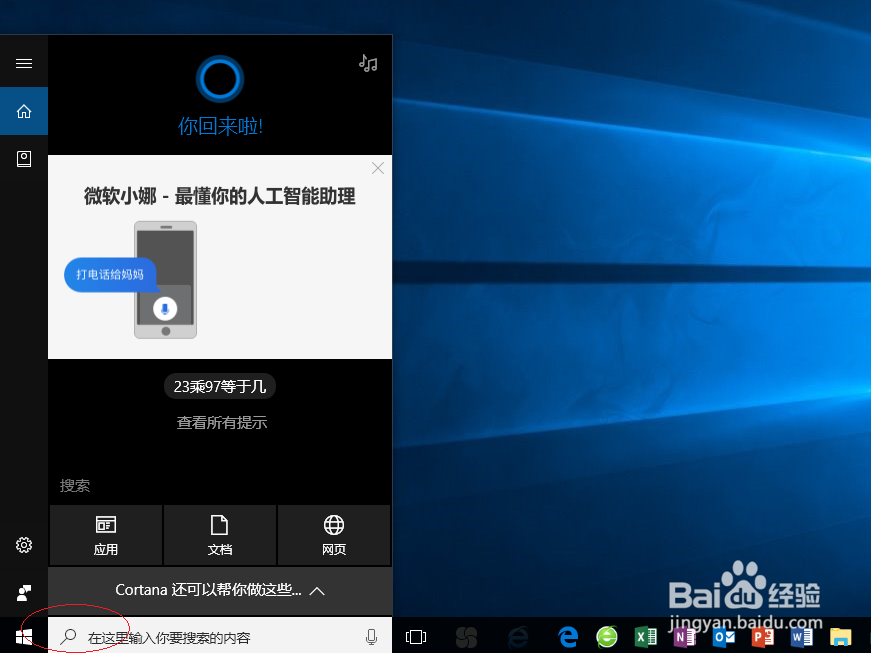Switch to the 文档 filter tab
This screenshot has width=871, height=653.
pyautogui.click(x=219, y=536)
